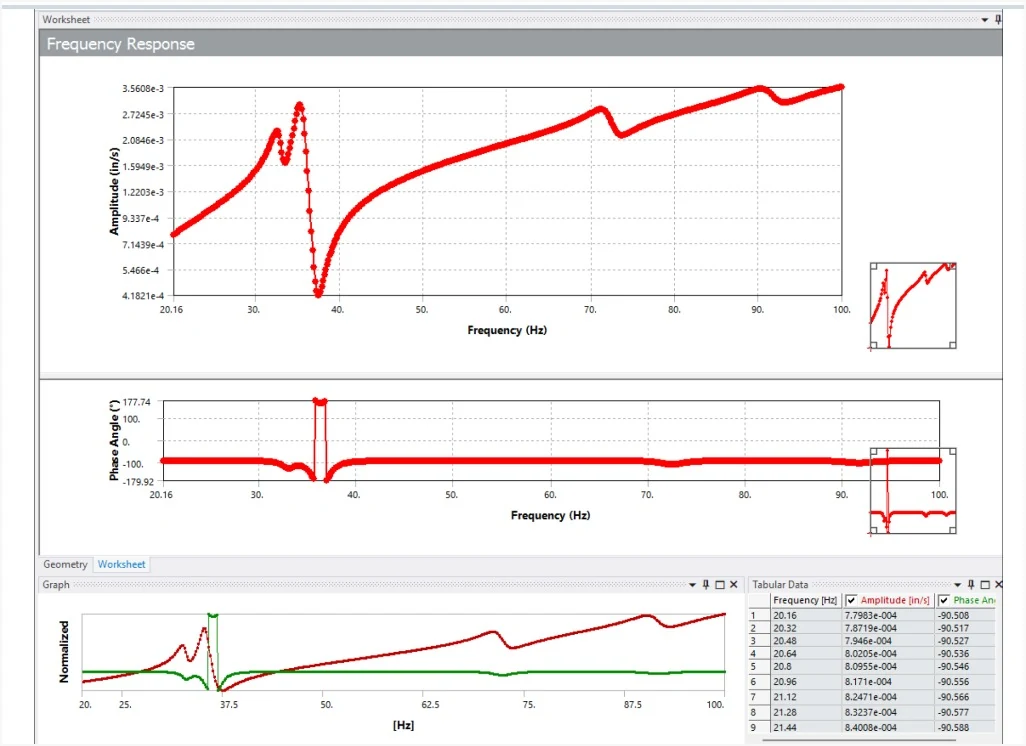Screen dimensions: 1026x746
Task: Toggle auto-hide pin on Graph panel
Action: [x=706, y=584]
